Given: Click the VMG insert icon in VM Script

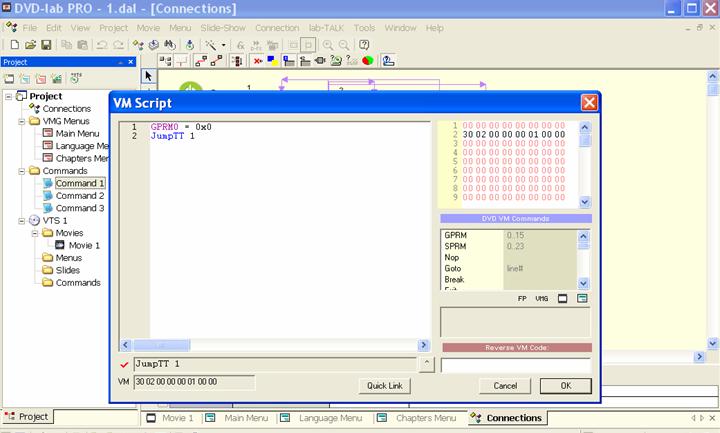Looking at the screenshot, I should click(x=542, y=298).
